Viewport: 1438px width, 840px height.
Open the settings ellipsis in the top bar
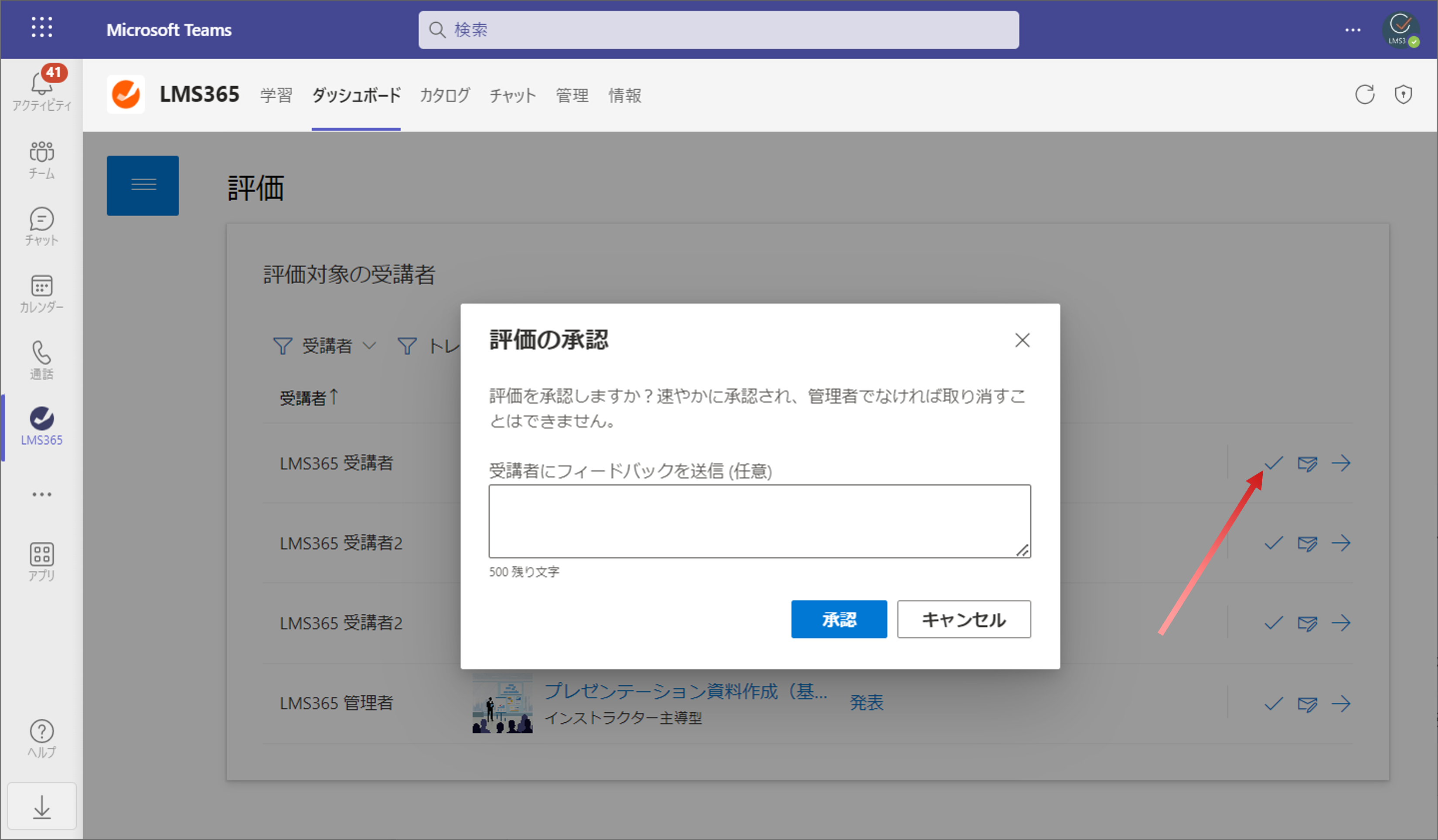click(1353, 30)
